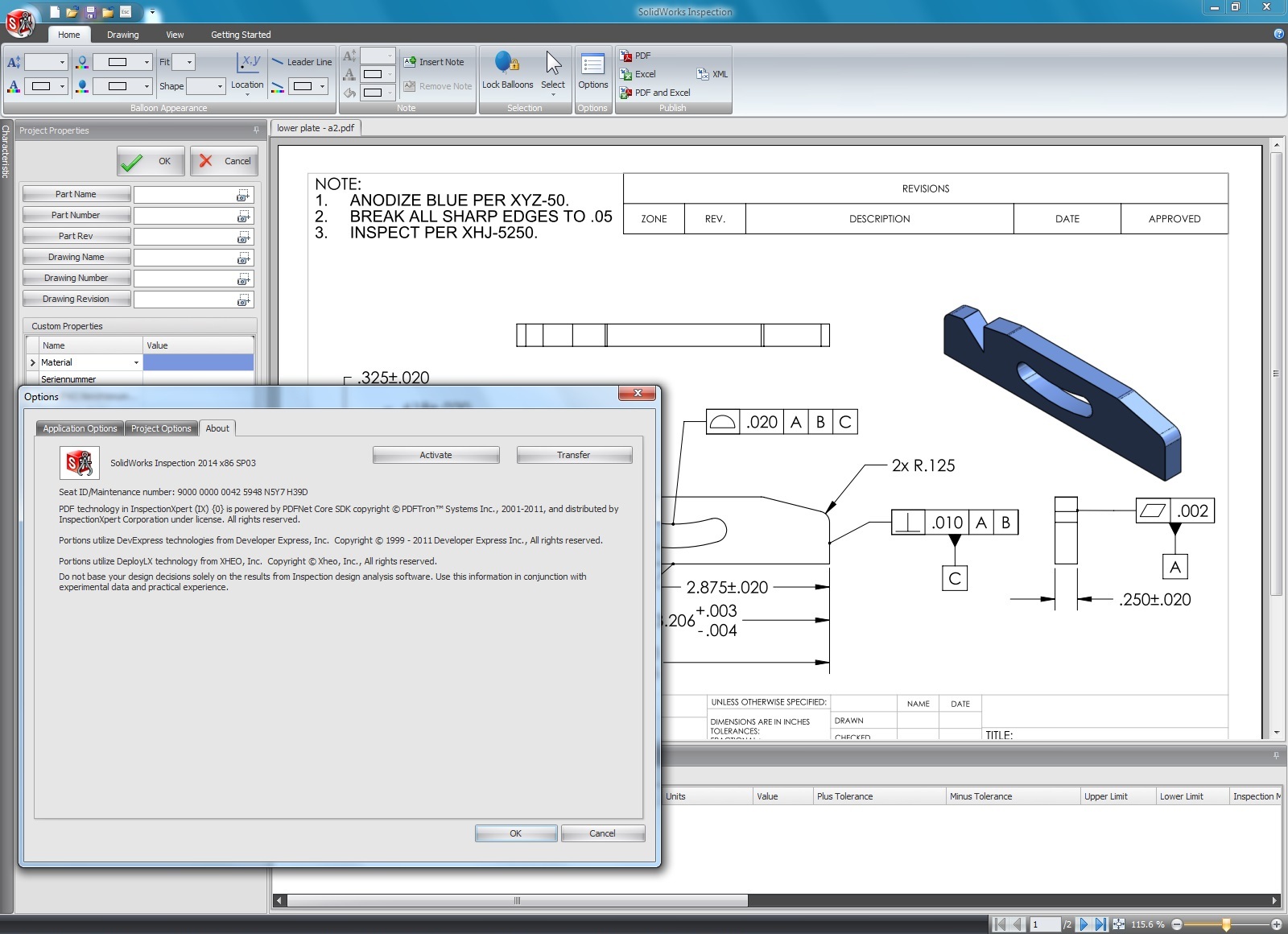Capture Drawing Name from drawing icon
The width and height of the screenshot is (1288, 934).
243,258
